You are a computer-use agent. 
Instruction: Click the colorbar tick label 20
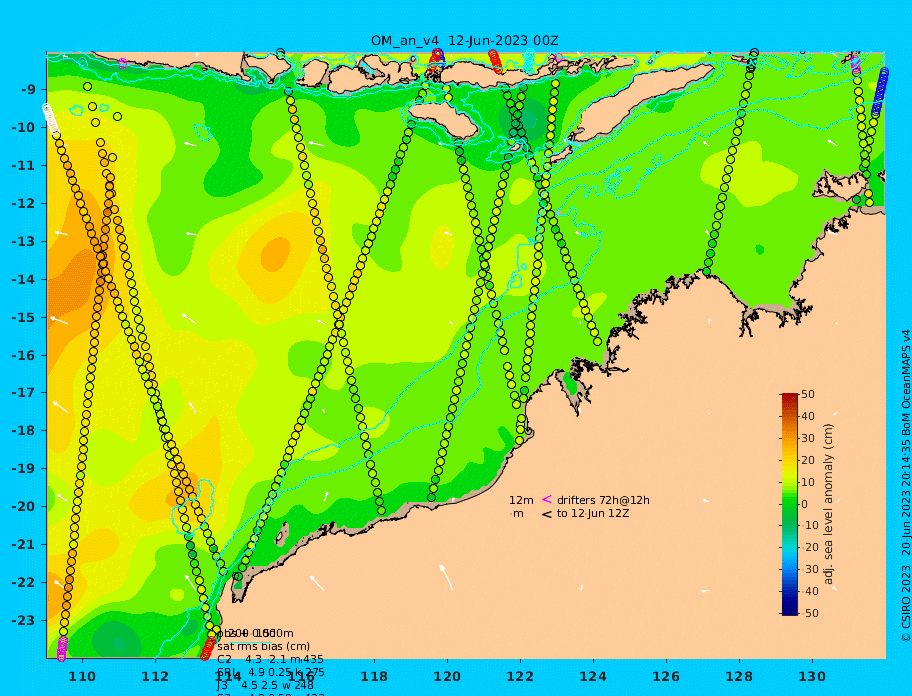pyautogui.click(x=808, y=461)
